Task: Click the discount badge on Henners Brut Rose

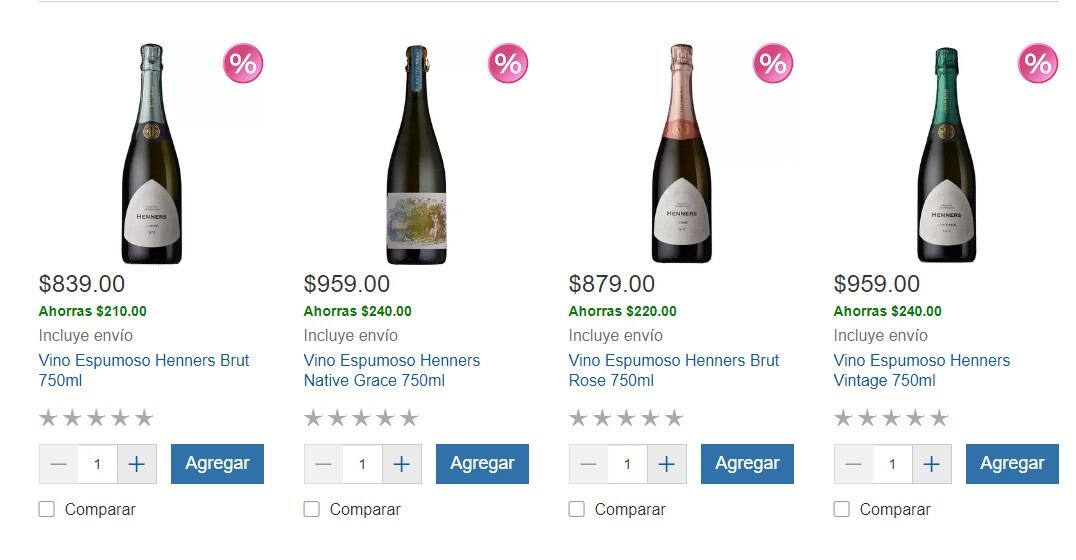Action: coord(773,64)
